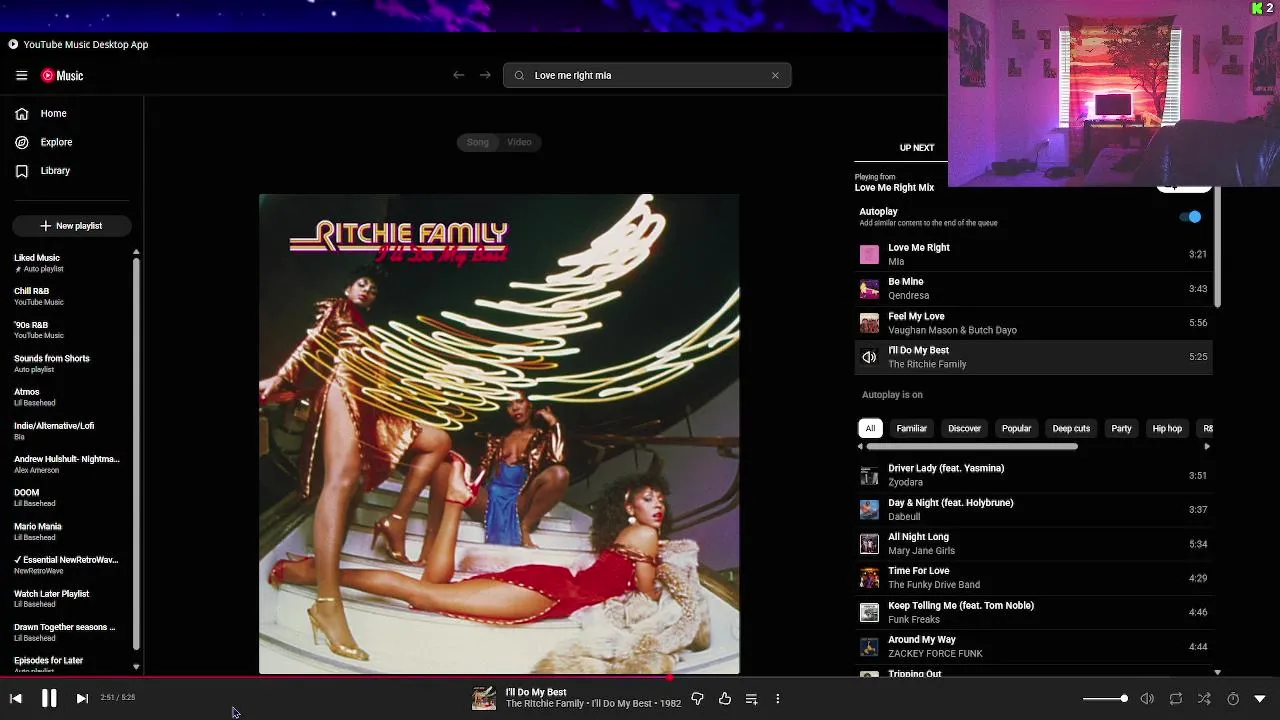This screenshot has width=1280, height=720.
Task: Toggle repeat mode
Action: [x=1176, y=699]
